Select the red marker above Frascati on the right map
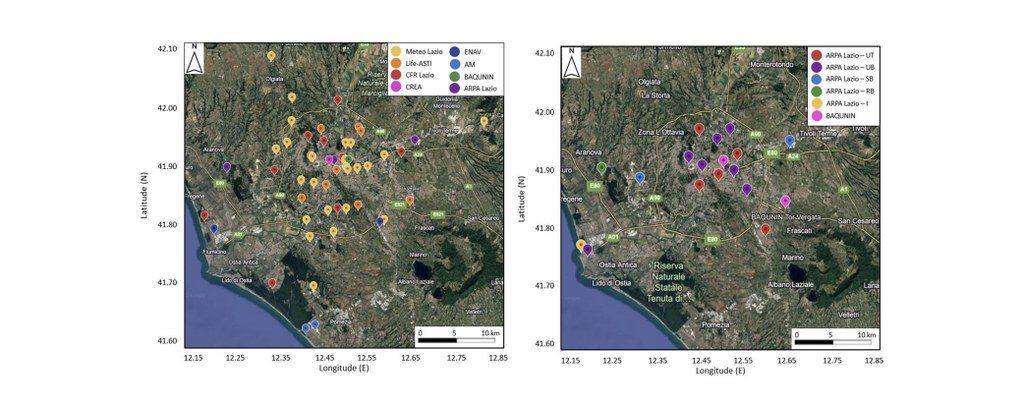Image resolution: width=1024 pixels, height=414 pixels. click(766, 229)
